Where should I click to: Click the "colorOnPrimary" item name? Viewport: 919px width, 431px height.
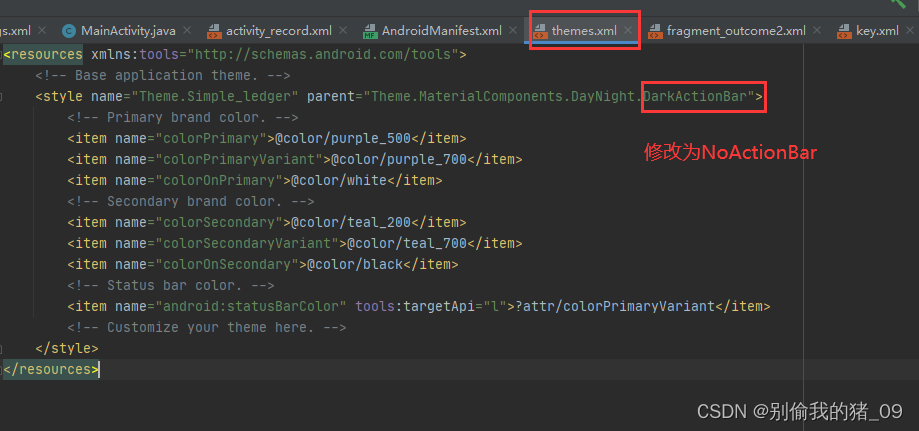(x=219, y=181)
